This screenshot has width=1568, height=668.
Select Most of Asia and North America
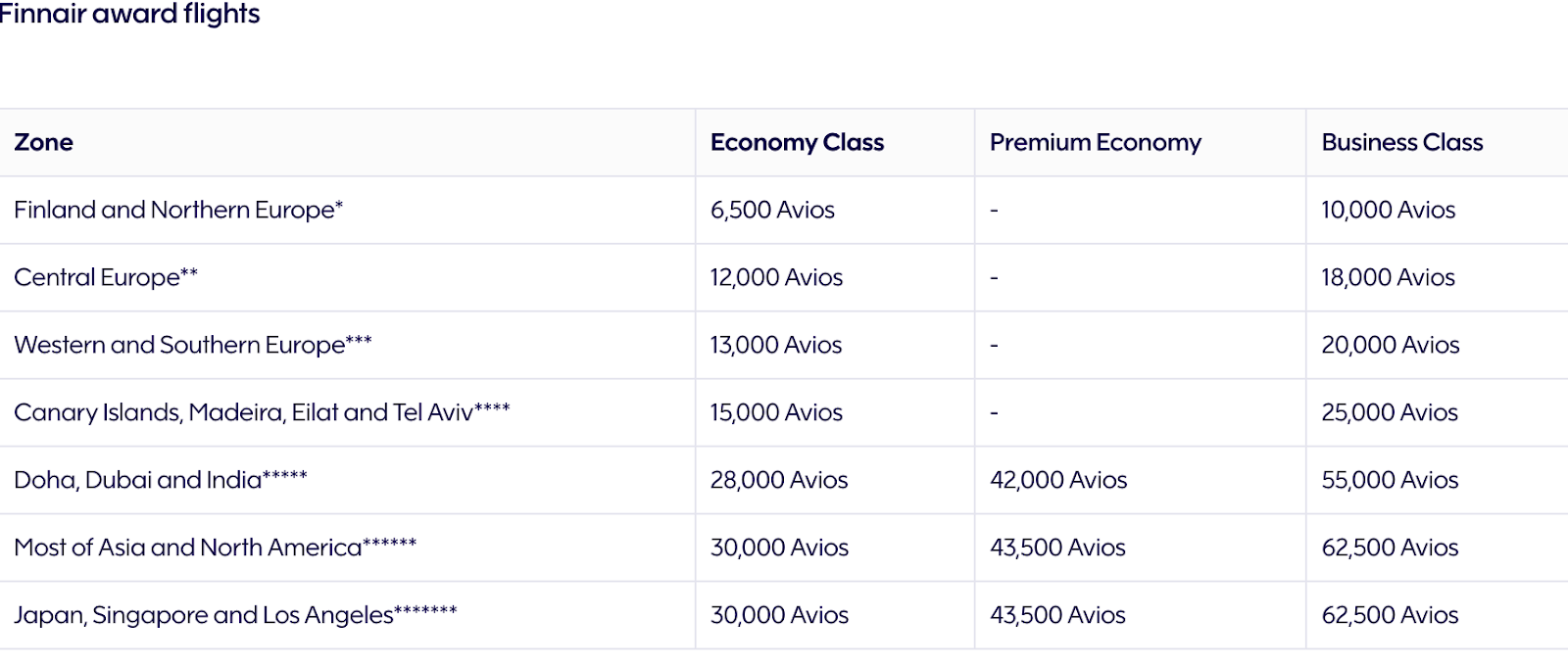(216, 549)
